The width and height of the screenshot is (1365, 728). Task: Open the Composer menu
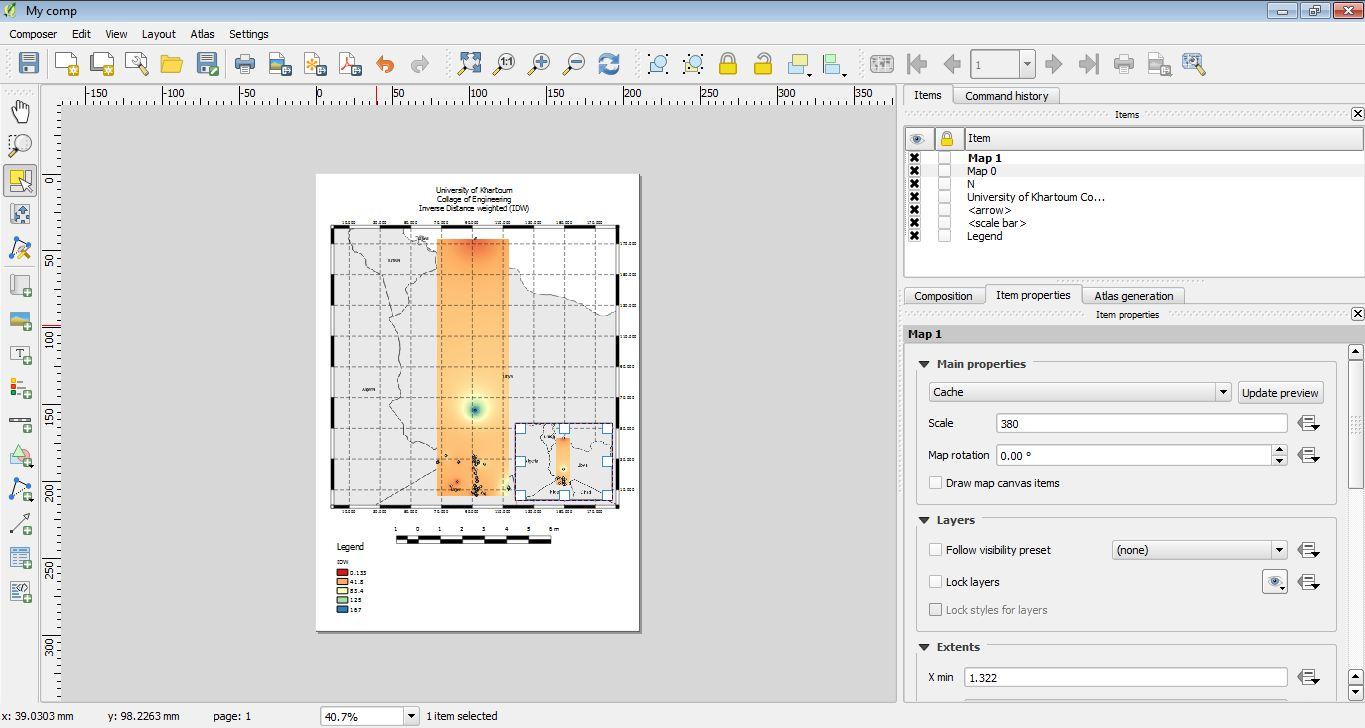[33, 34]
